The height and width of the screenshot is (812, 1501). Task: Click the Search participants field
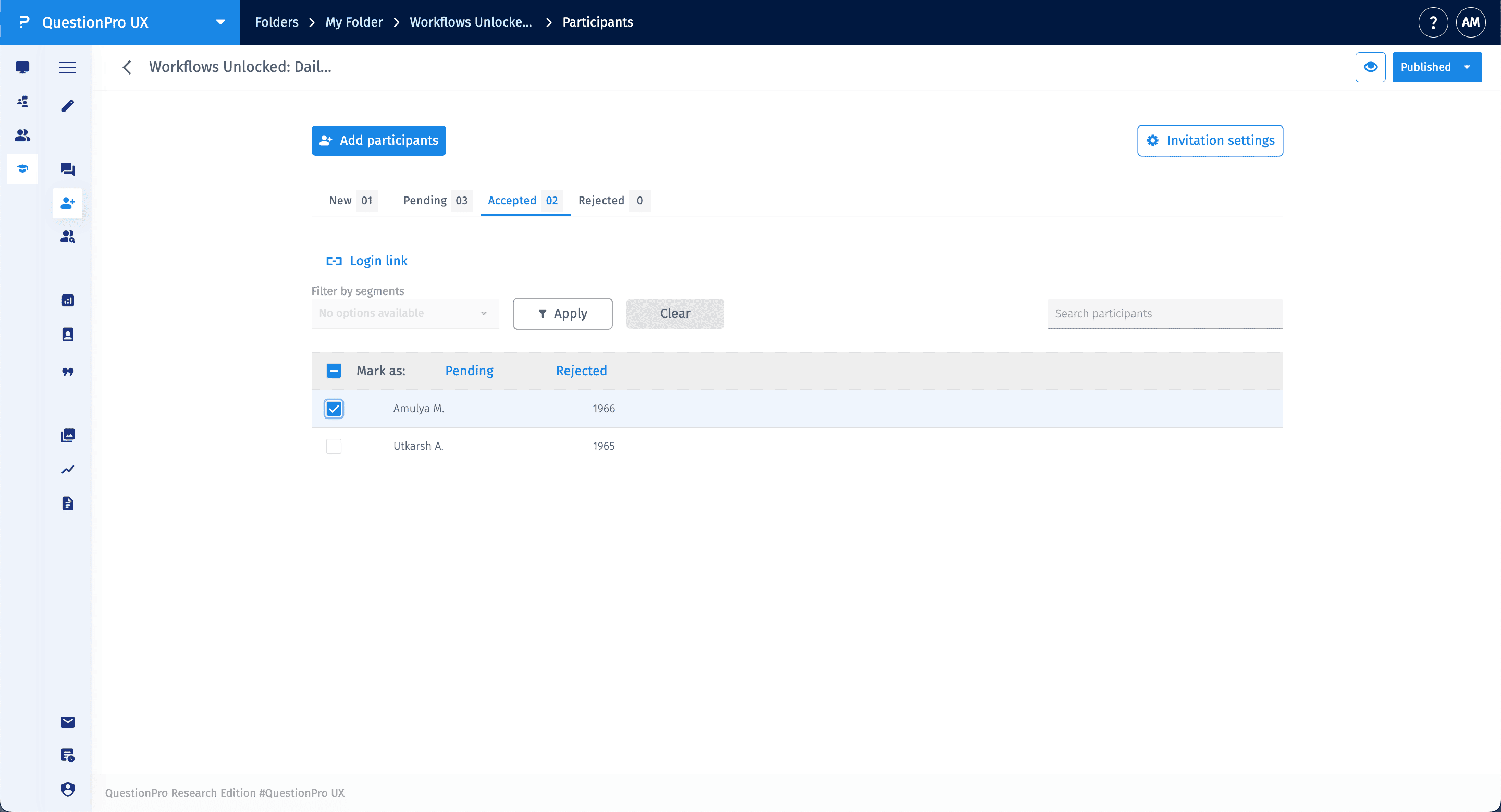[x=1164, y=313]
